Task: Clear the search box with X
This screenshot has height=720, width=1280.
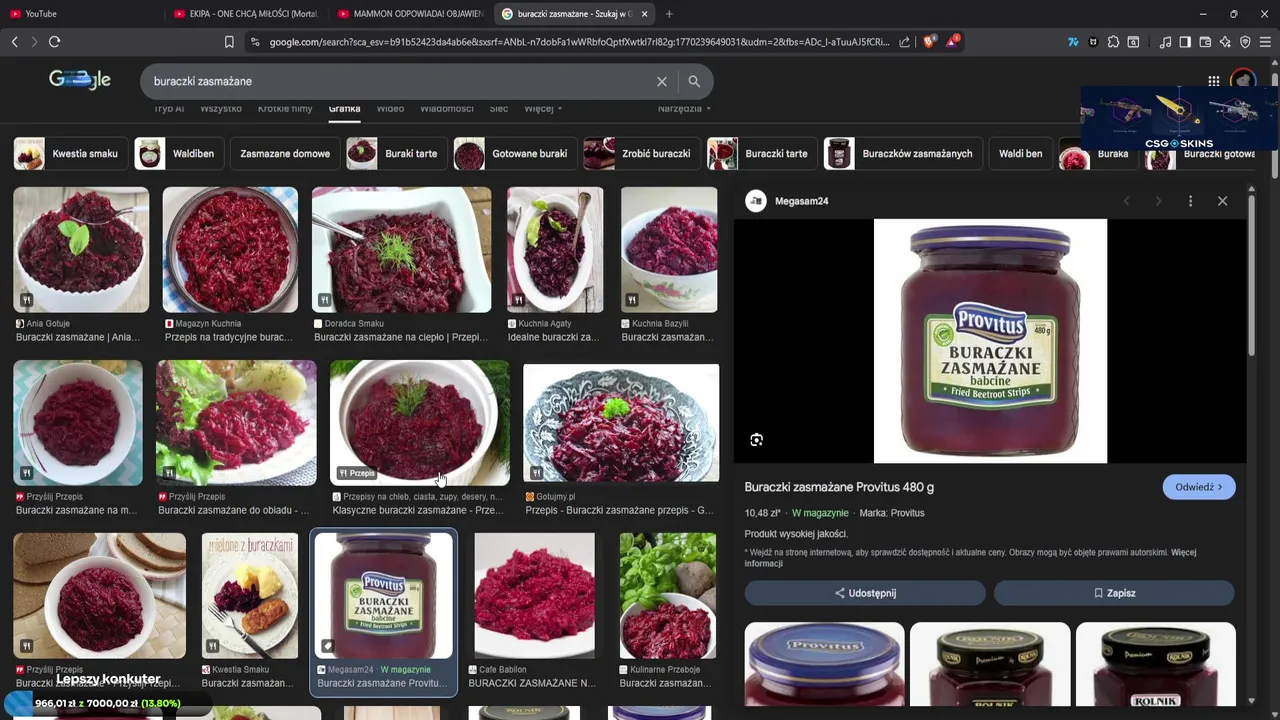Action: pos(661,81)
